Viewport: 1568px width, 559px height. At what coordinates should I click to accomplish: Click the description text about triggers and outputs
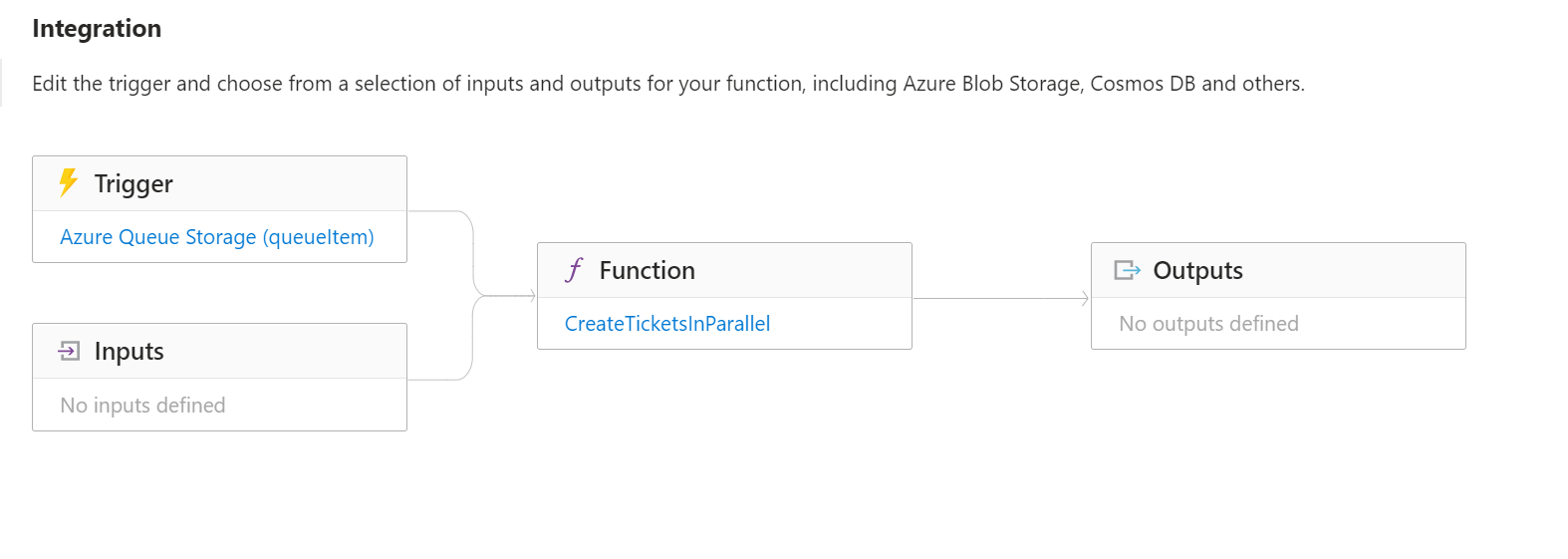point(667,84)
